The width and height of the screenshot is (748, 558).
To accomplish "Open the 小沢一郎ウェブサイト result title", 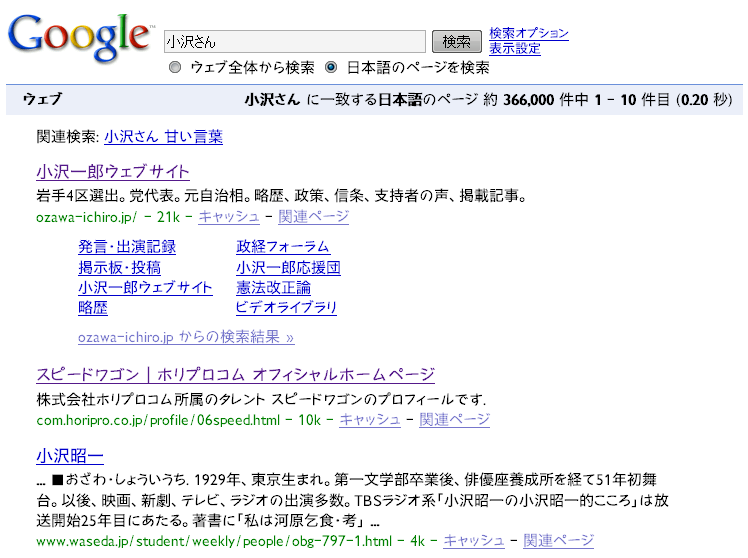I will pyautogui.click(x=113, y=172).
